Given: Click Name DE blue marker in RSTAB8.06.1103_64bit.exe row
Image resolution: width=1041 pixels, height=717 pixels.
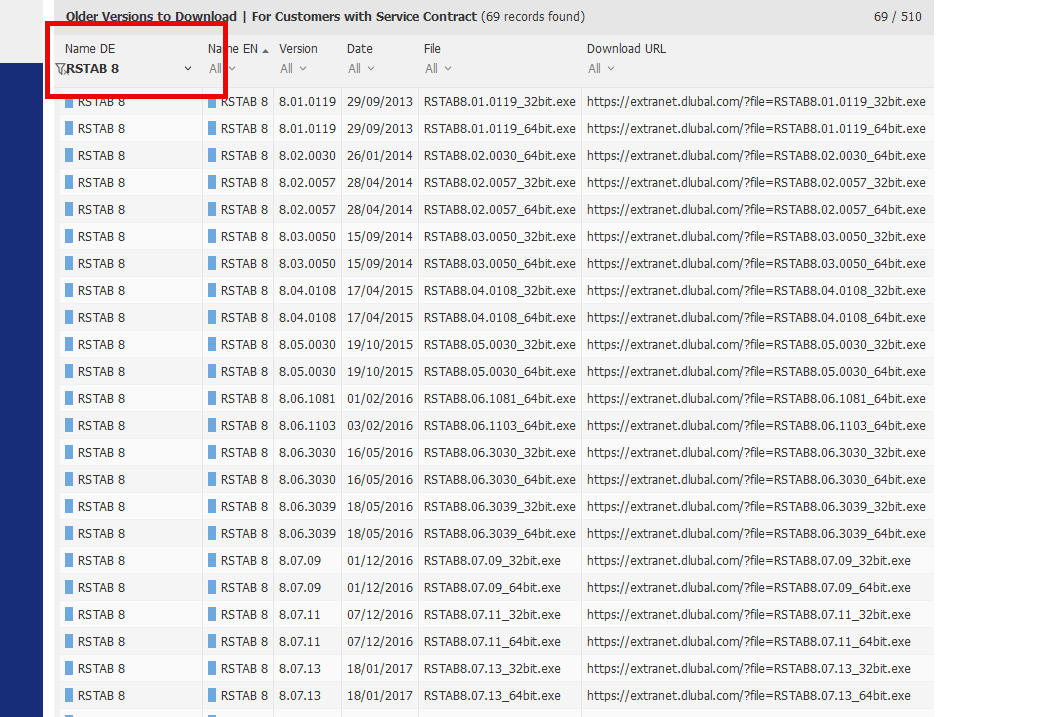Looking at the screenshot, I should tap(69, 426).
